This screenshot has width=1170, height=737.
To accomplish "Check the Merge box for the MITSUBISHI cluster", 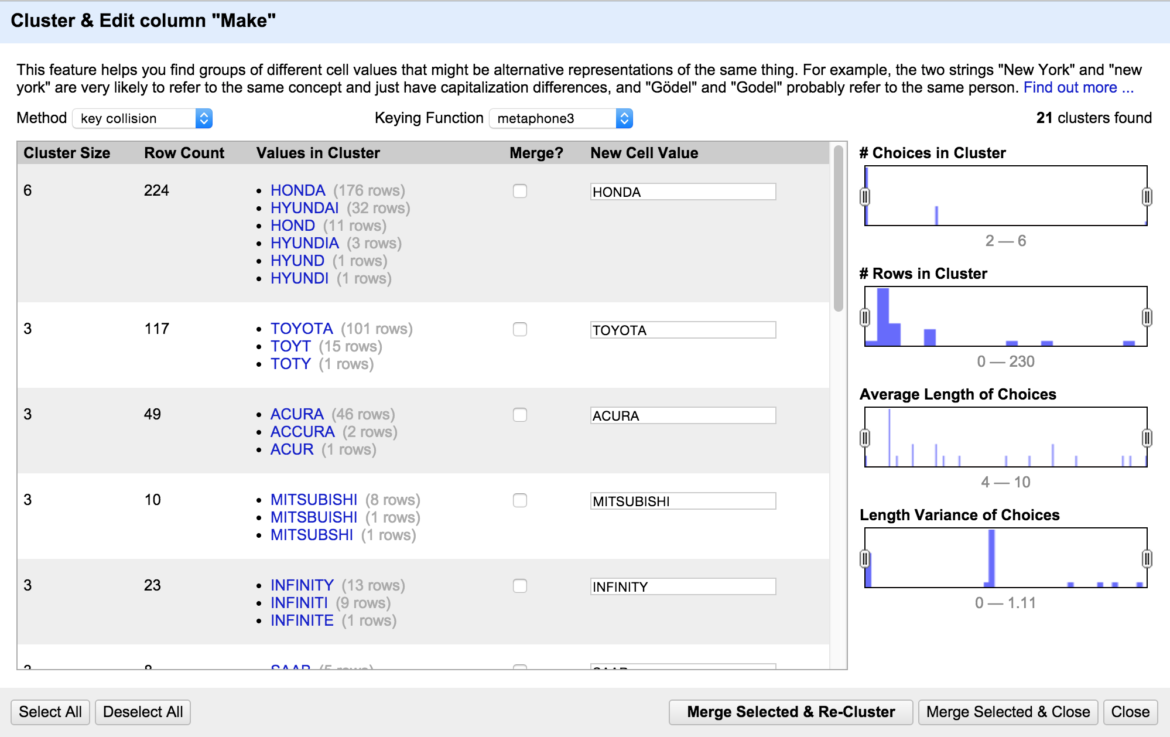I will 520,501.
